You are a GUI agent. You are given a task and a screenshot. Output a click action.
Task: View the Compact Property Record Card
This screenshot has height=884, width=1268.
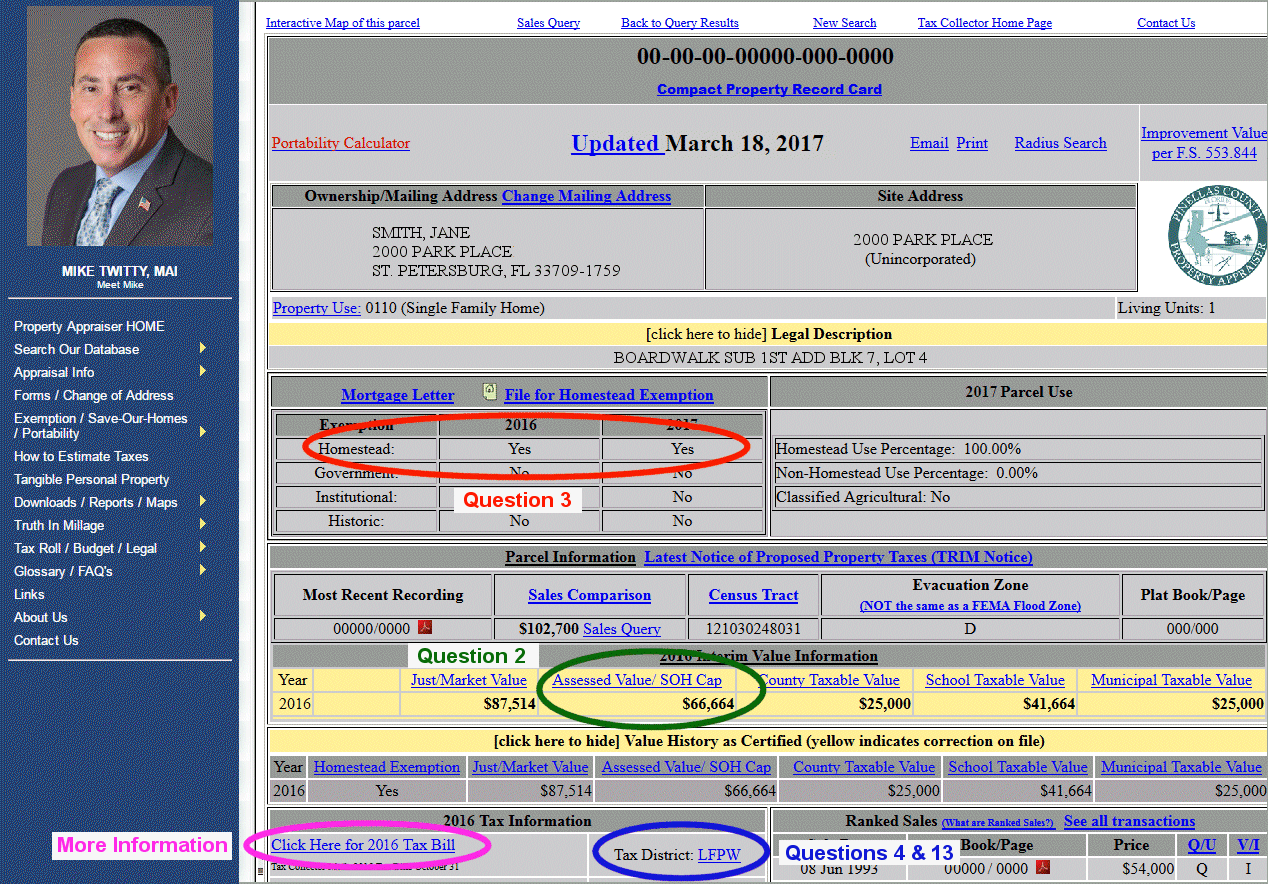[769, 89]
